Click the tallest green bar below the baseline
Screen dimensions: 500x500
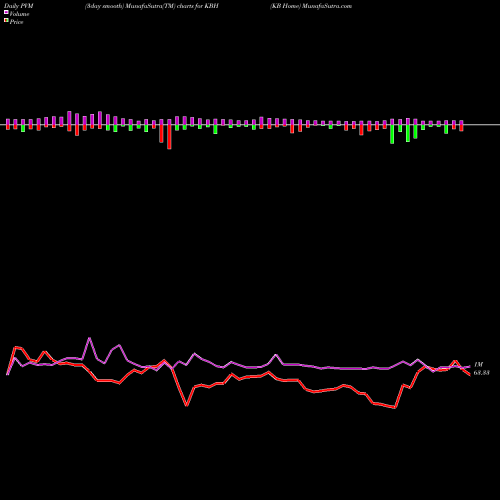coord(392,134)
